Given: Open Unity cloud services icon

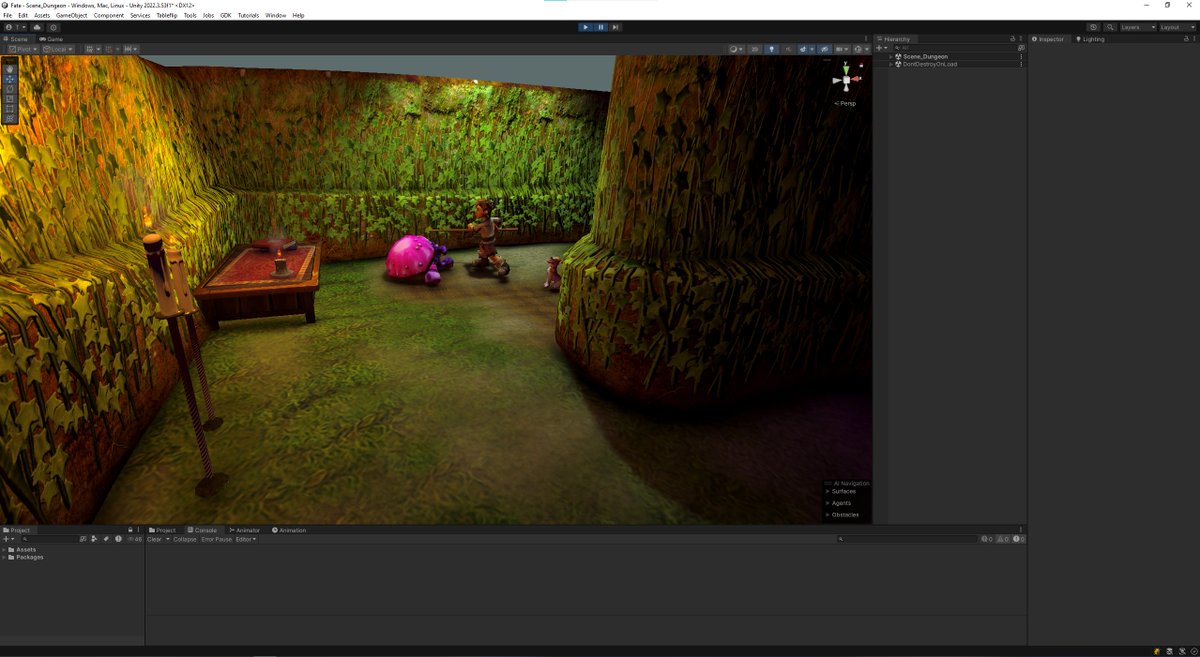Looking at the screenshot, I should (x=37, y=27).
